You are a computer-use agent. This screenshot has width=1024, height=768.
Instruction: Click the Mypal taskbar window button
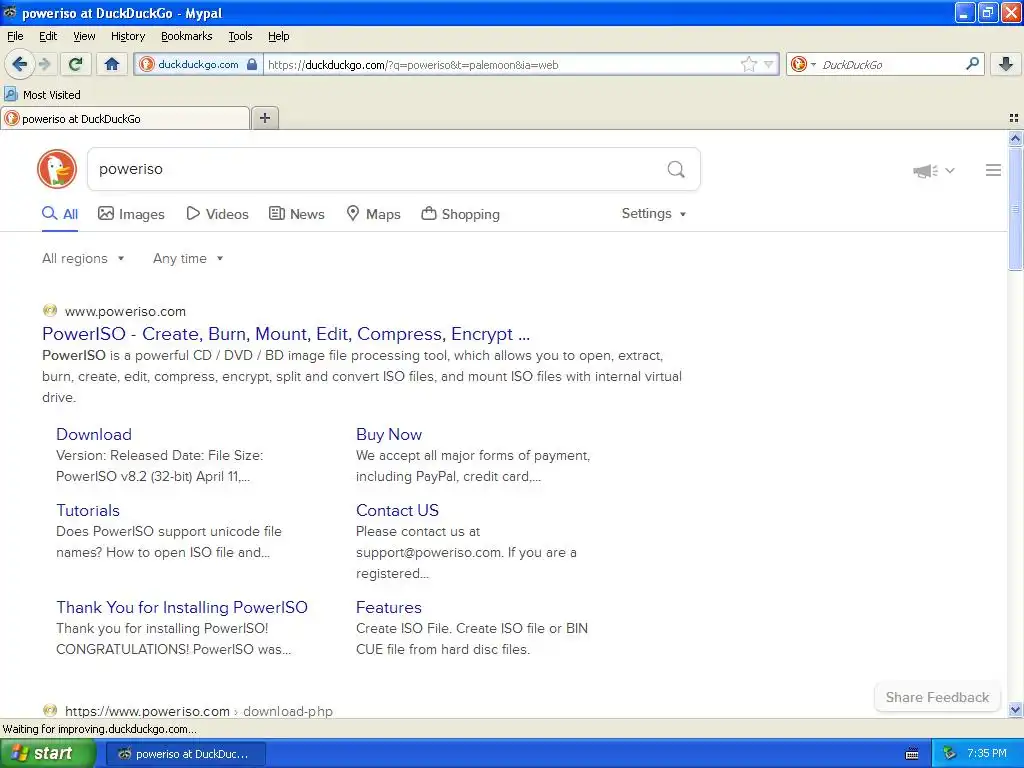click(x=185, y=754)
